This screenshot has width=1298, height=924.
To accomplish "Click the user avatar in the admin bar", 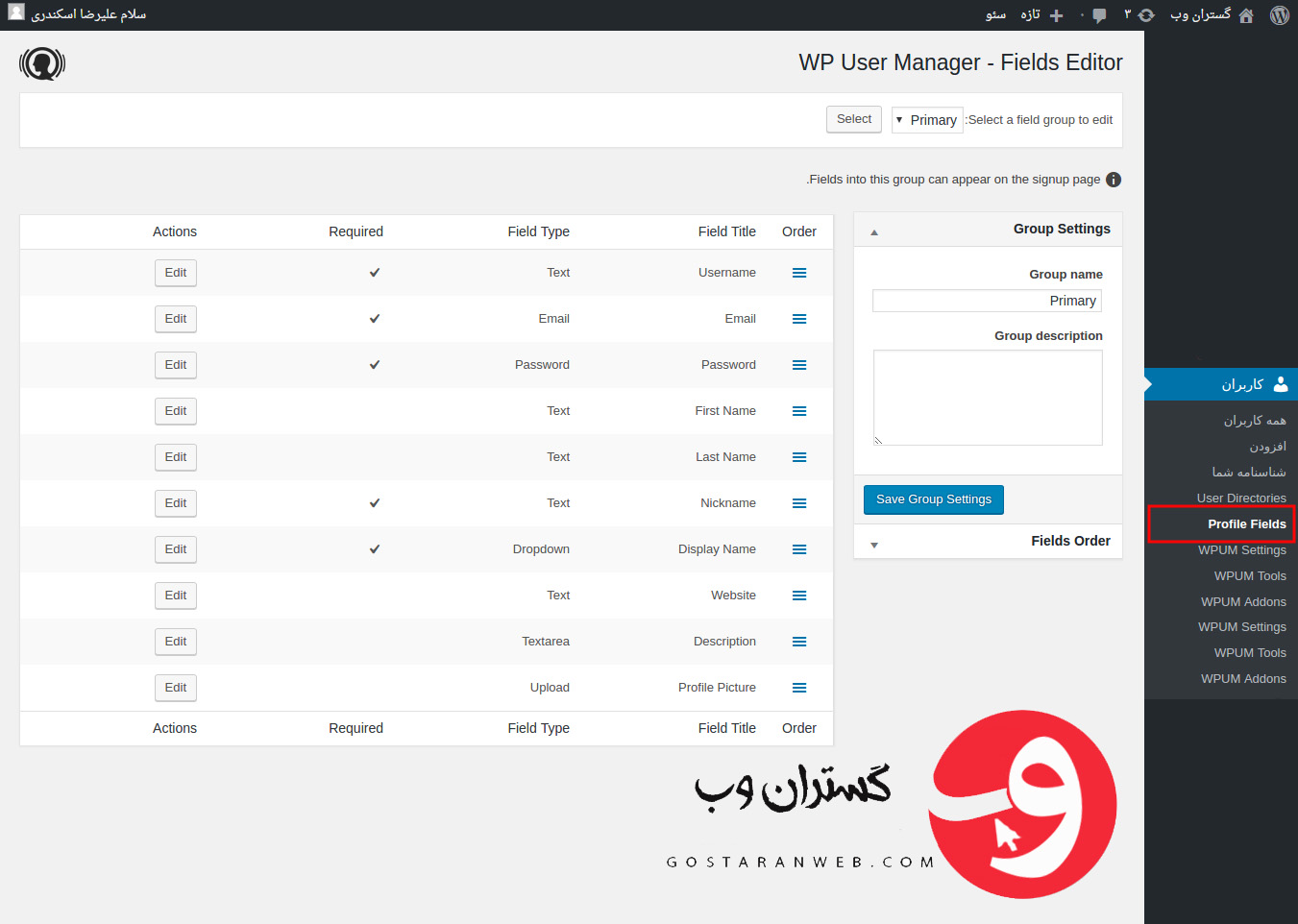I will coord(16,12).
